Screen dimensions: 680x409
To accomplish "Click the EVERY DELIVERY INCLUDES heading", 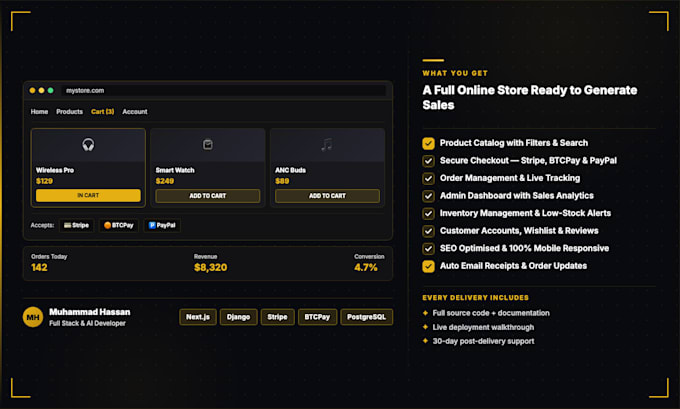I will tap(475, 298).
